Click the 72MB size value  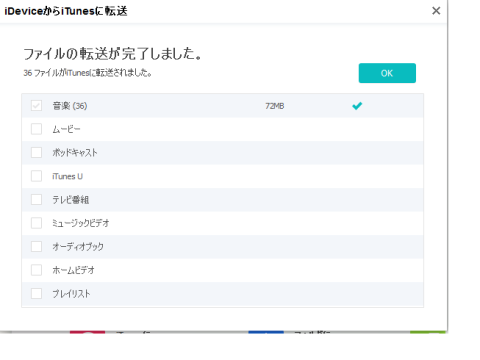tap(275, 106)
